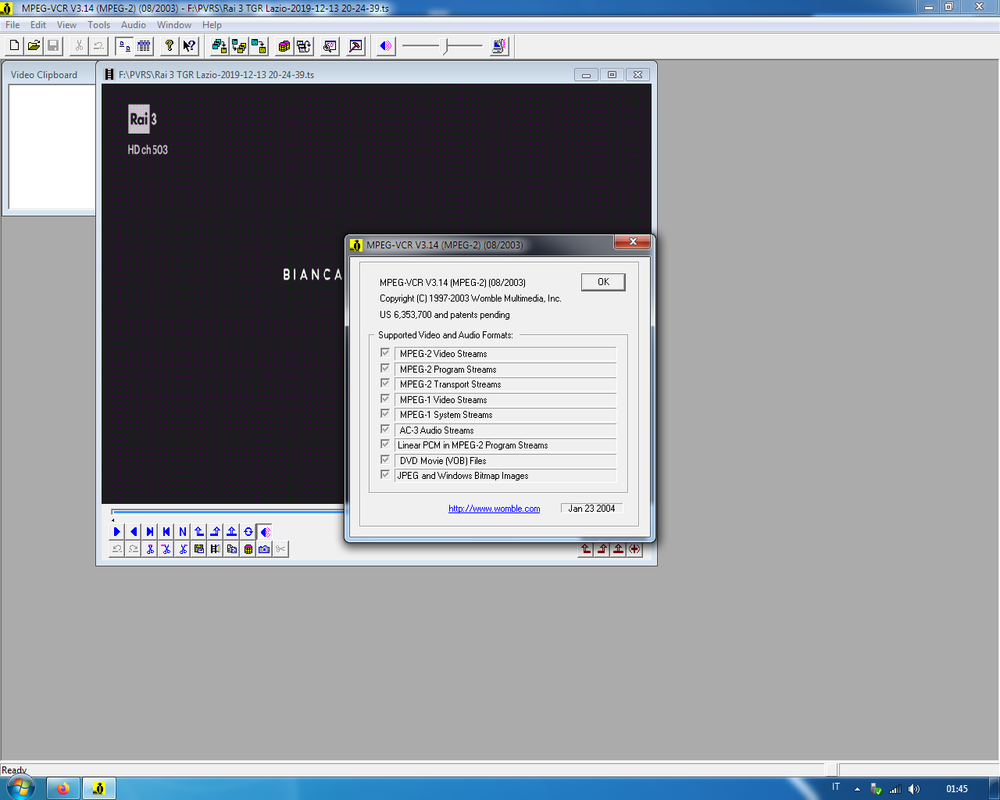Open the Windows Start menu
The height and width of the screenshot is (800, 1000).
(x=19, y=789)
